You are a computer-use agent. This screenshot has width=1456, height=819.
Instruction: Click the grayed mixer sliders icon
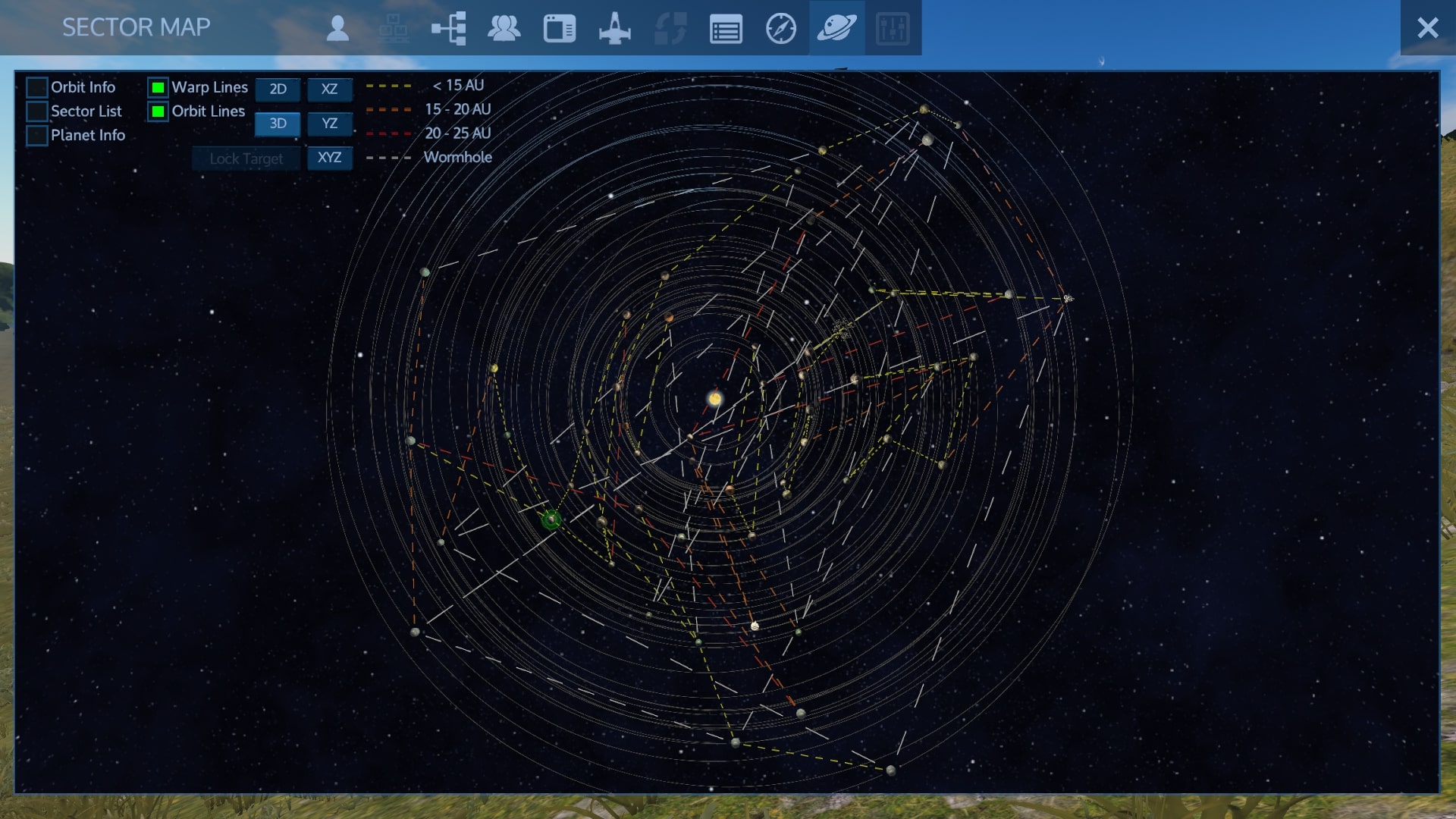pos(893,29)
